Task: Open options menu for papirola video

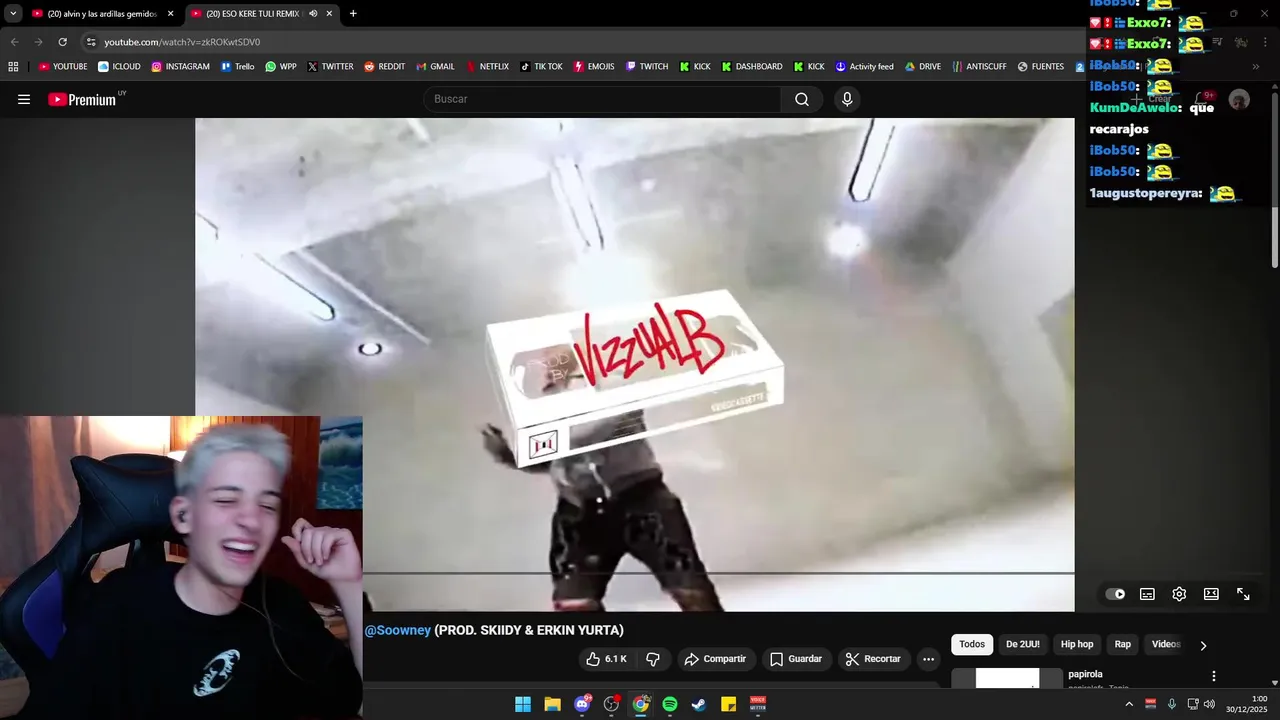Action: point(1214,676)
